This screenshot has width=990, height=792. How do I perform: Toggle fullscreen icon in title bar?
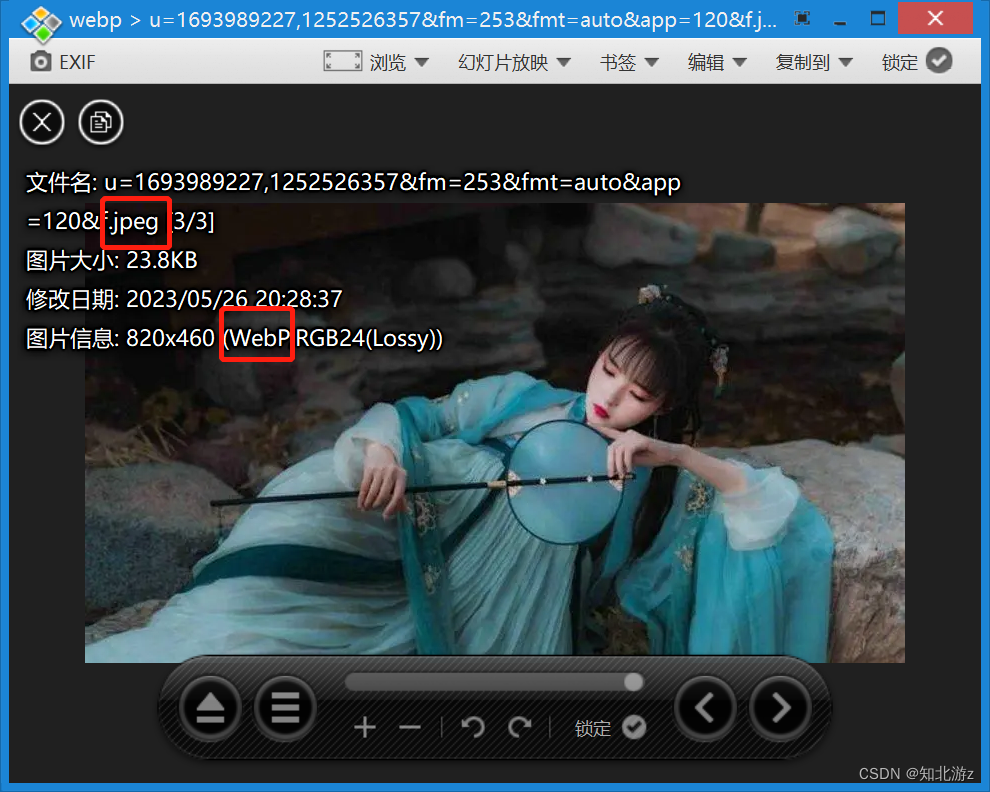click(802, 19)
